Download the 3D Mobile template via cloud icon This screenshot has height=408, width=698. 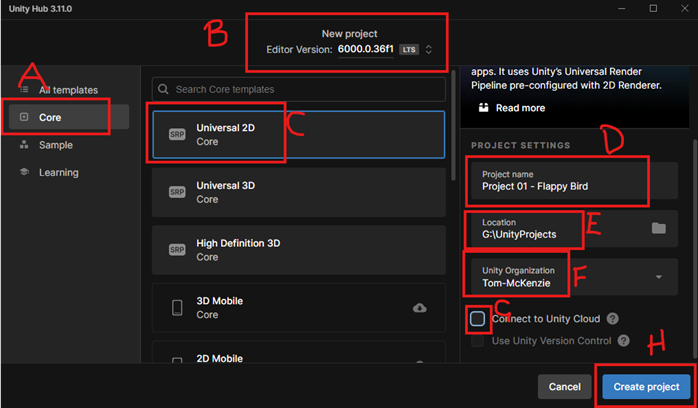420,308
